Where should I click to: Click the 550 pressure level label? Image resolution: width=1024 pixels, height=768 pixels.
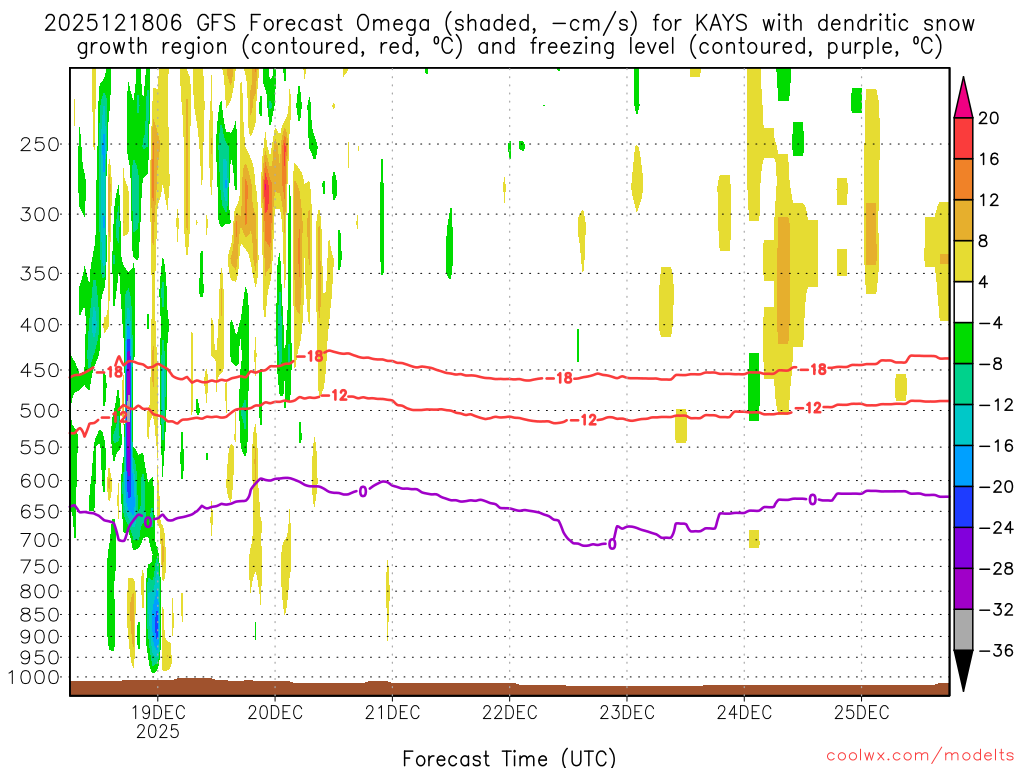point(40,447)
